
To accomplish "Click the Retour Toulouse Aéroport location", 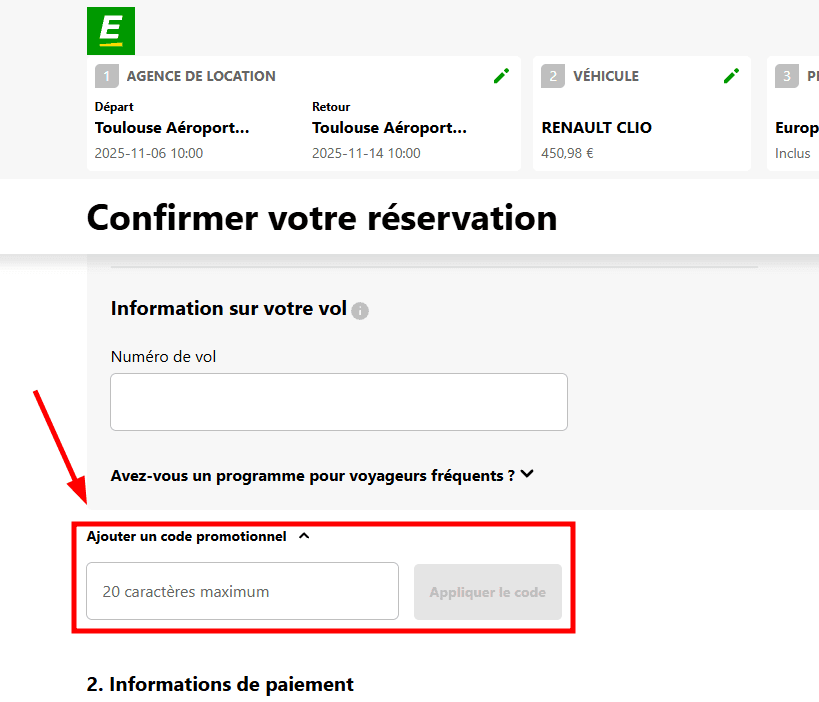I will pos(389,128).
